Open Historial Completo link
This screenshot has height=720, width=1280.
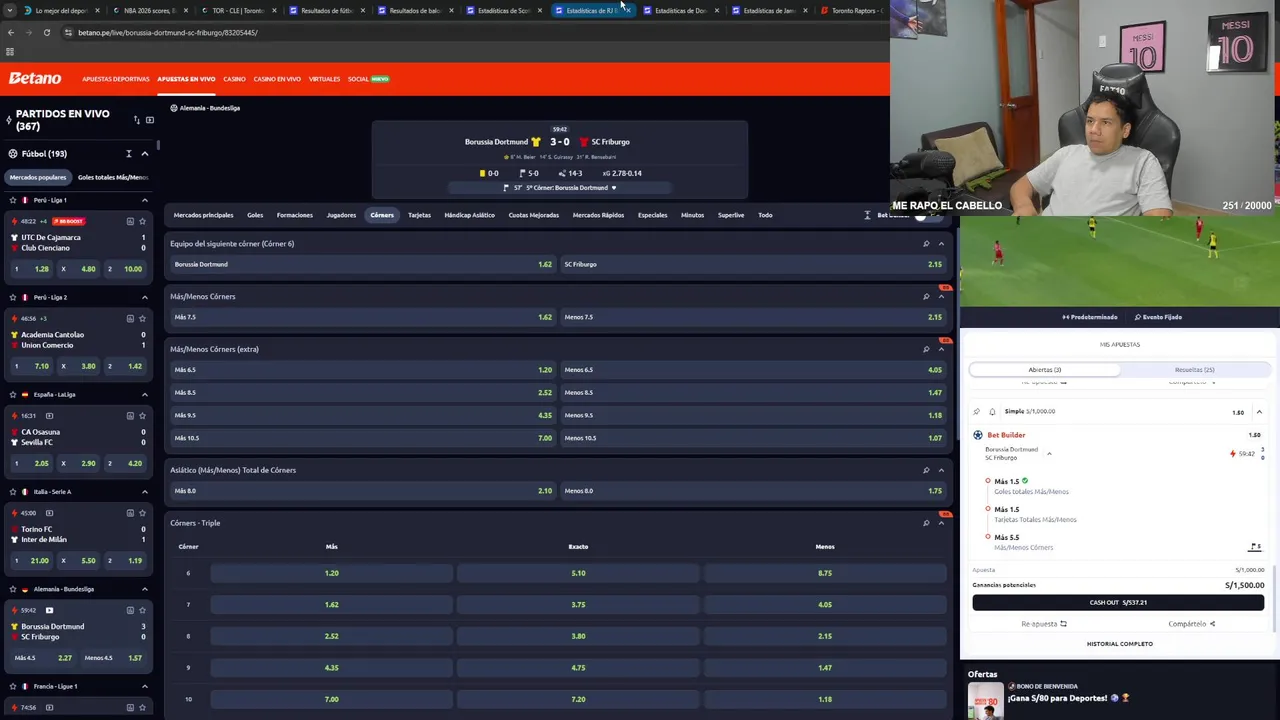pos(1119,644)
